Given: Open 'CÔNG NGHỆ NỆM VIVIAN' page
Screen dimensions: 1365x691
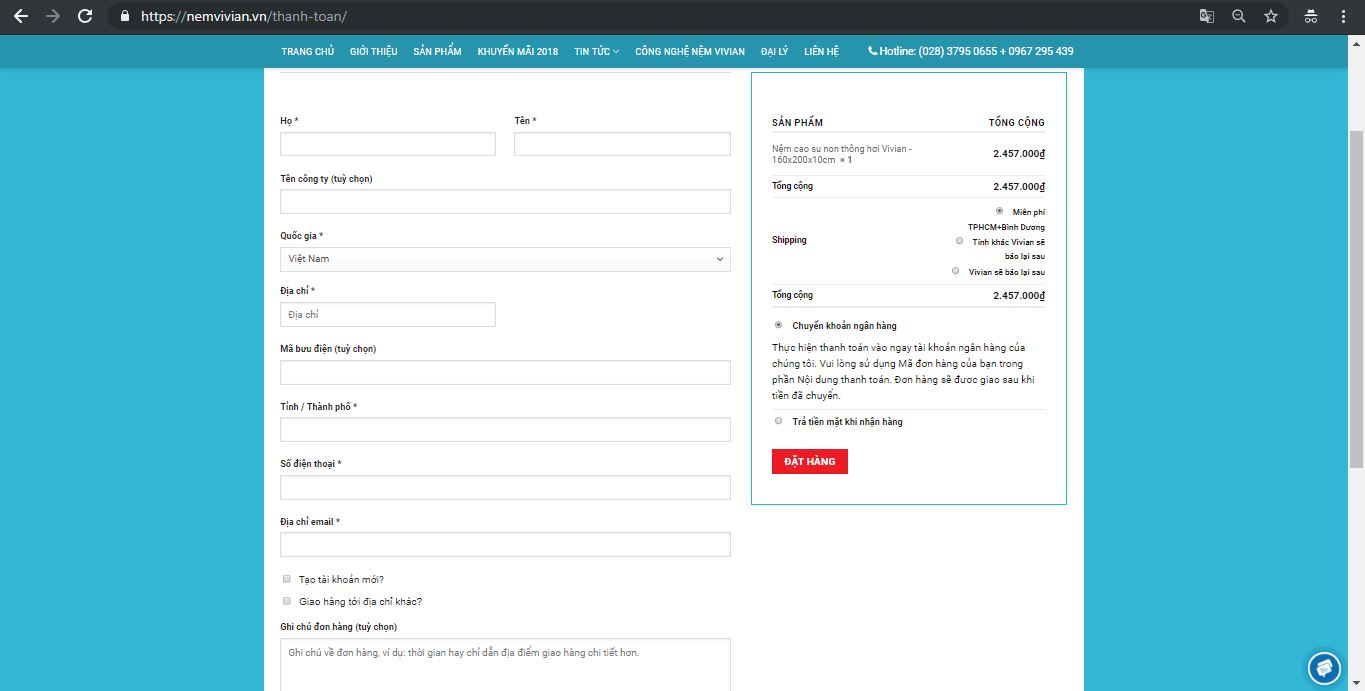Looking at the screenshot, I should (x=690, y=51).
